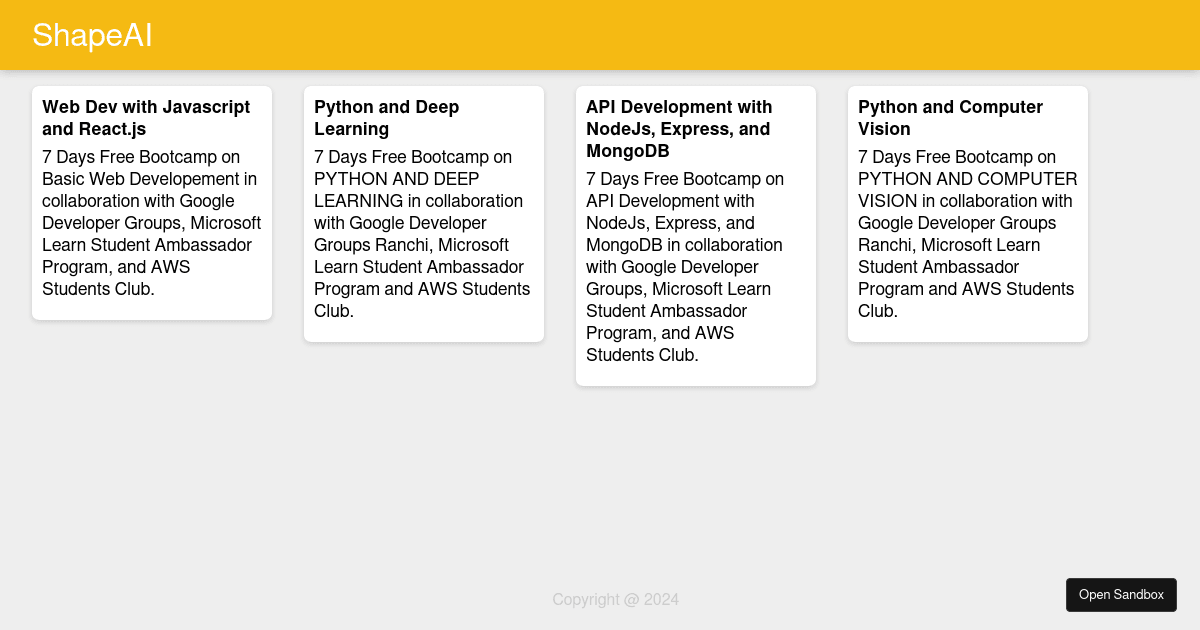Image resolution: width=1200 pixels, height=630 pixels.
Task: Click the API Development card description paragraph
Action: coord(685,267)
